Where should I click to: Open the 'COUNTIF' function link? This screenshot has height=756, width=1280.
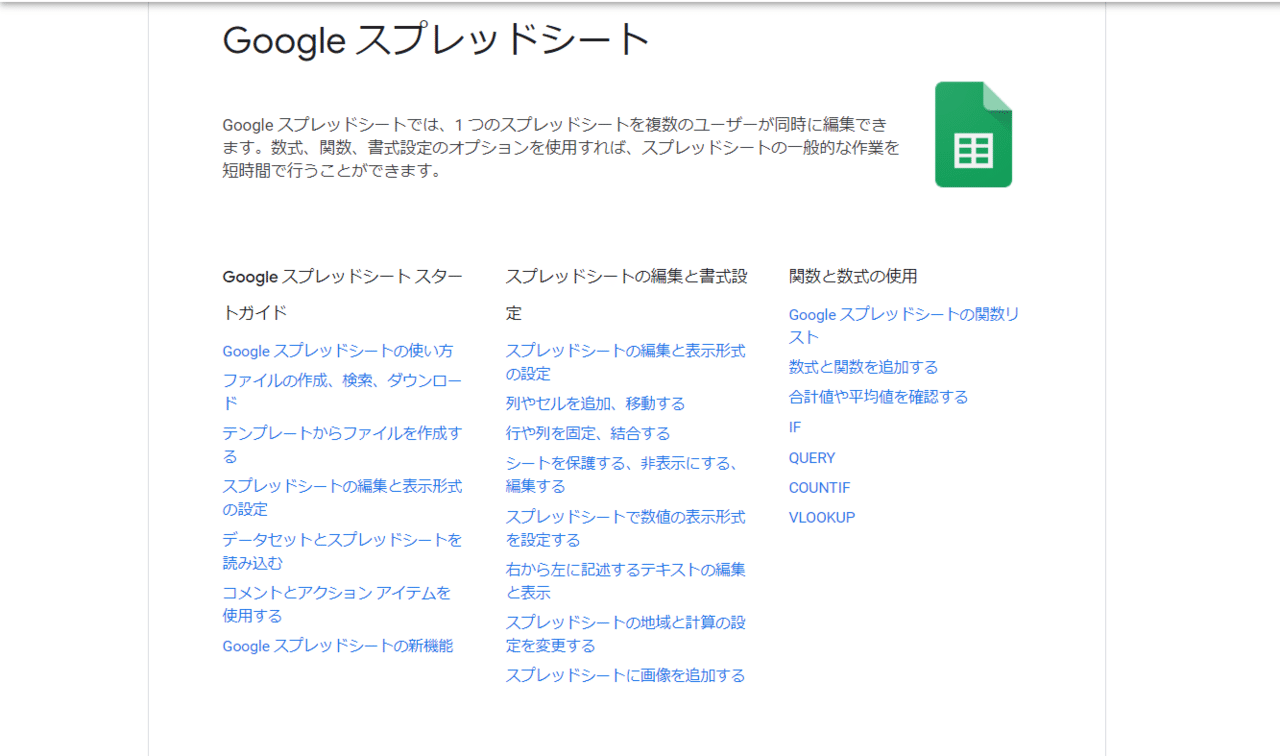[819, 487]
